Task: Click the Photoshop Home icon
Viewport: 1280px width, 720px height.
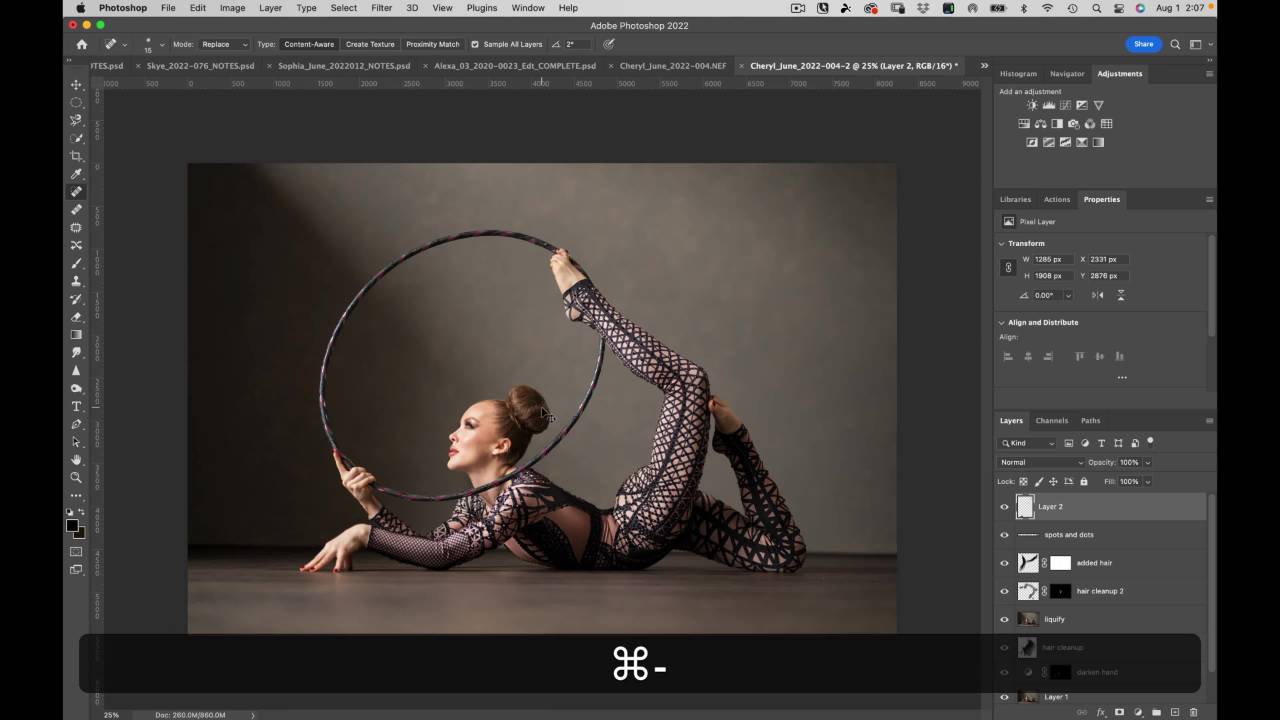Action: pos(81,44)
